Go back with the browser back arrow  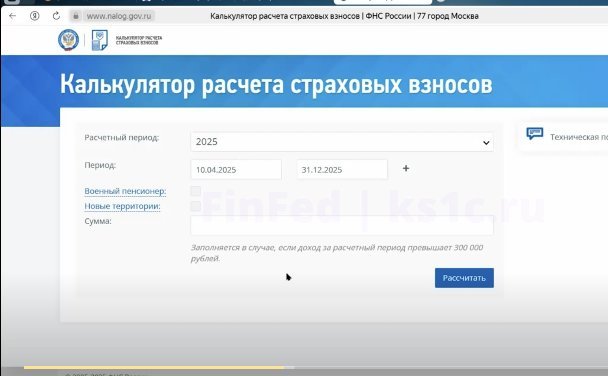point(12,16)
